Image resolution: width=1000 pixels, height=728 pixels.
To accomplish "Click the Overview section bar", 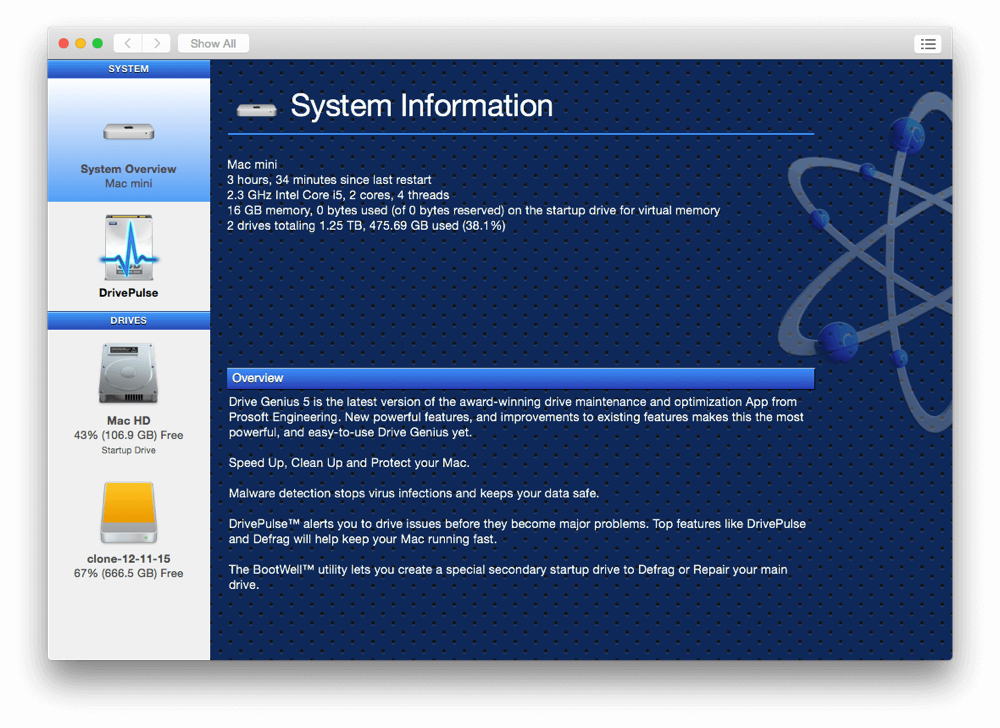I will coord(520,378).
